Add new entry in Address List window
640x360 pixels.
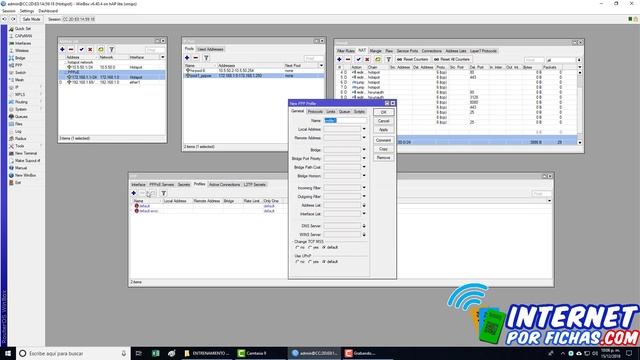62,49
